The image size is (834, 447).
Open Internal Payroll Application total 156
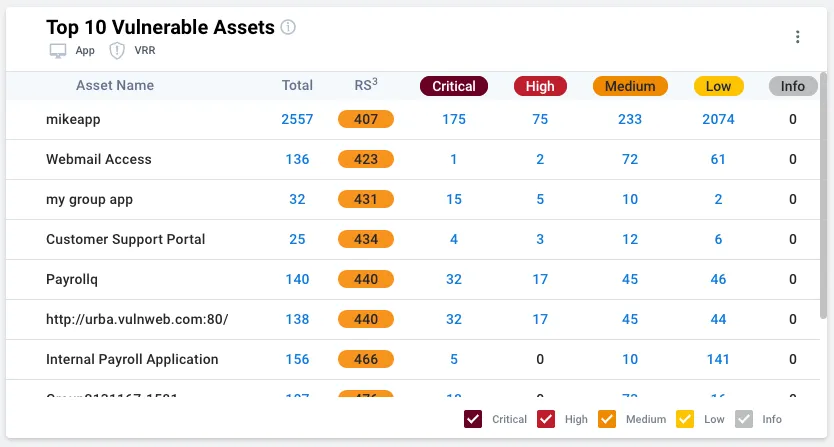pyautogui.click(x=297, y=359)
